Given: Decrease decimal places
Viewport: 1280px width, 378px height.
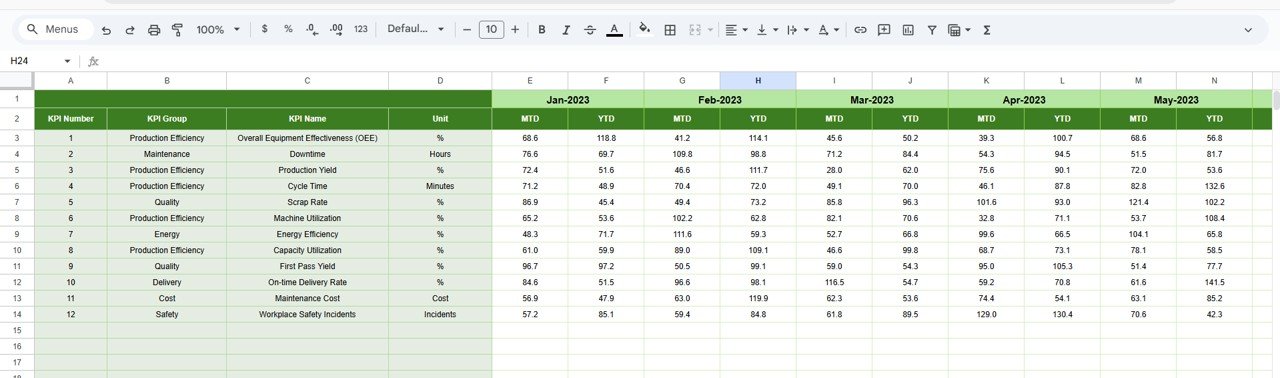Looking at the screenshot, I should pos(312,30).
